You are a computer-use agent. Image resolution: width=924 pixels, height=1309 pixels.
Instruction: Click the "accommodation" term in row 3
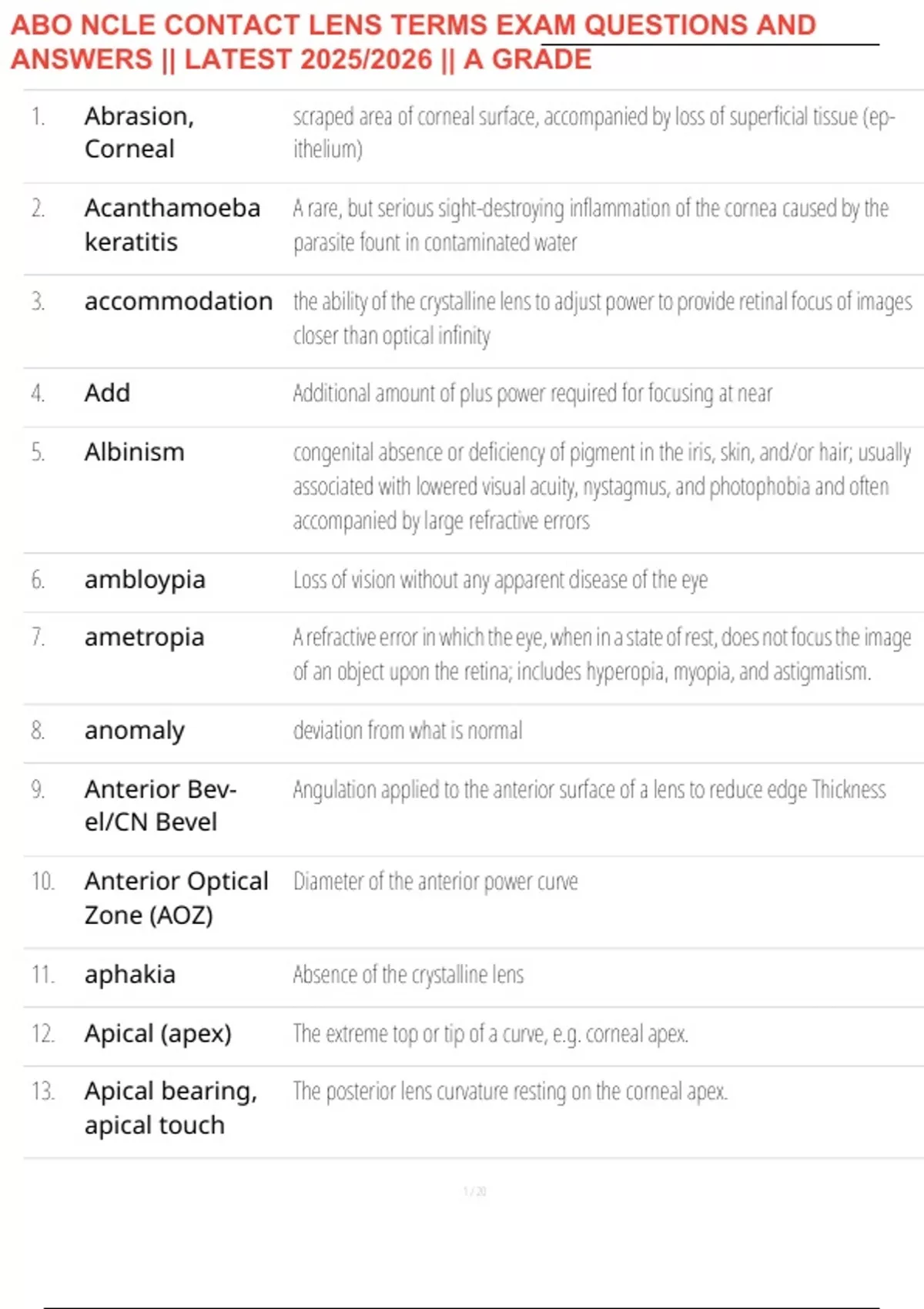coord(178,301)
